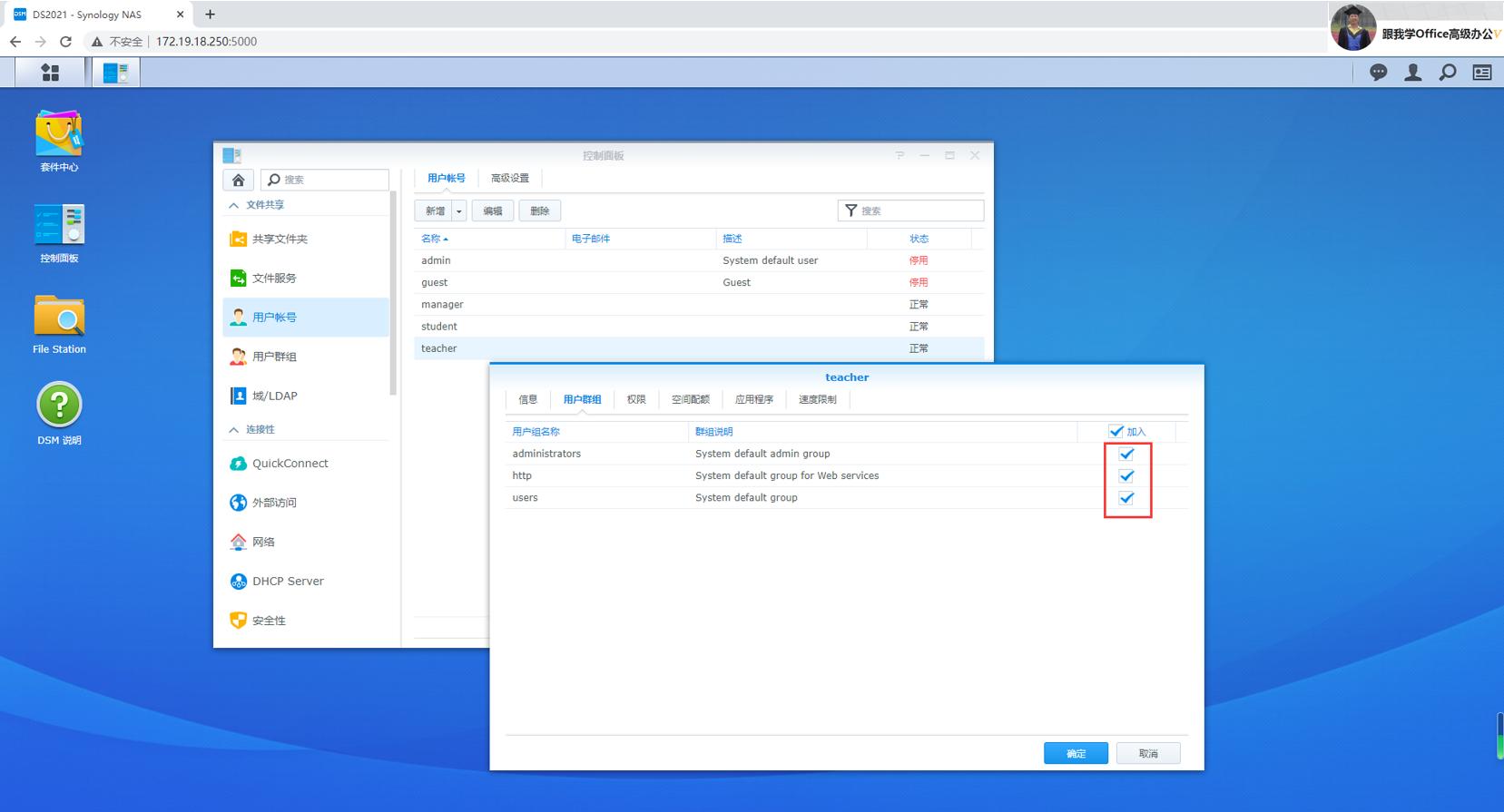Click the Control Panel home icon

[238, 180]
